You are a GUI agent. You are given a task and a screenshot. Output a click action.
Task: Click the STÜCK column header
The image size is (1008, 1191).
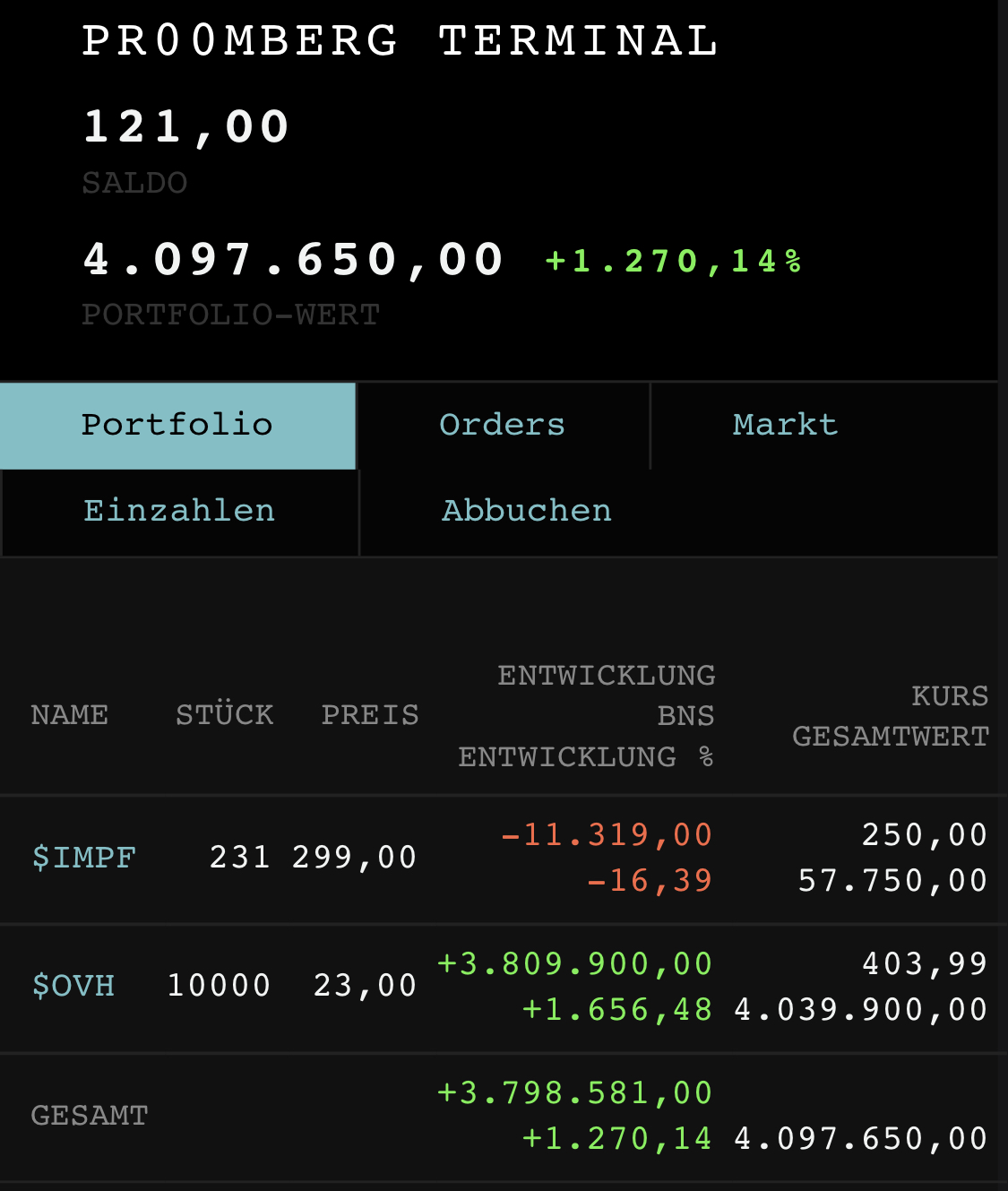point(225,715)
